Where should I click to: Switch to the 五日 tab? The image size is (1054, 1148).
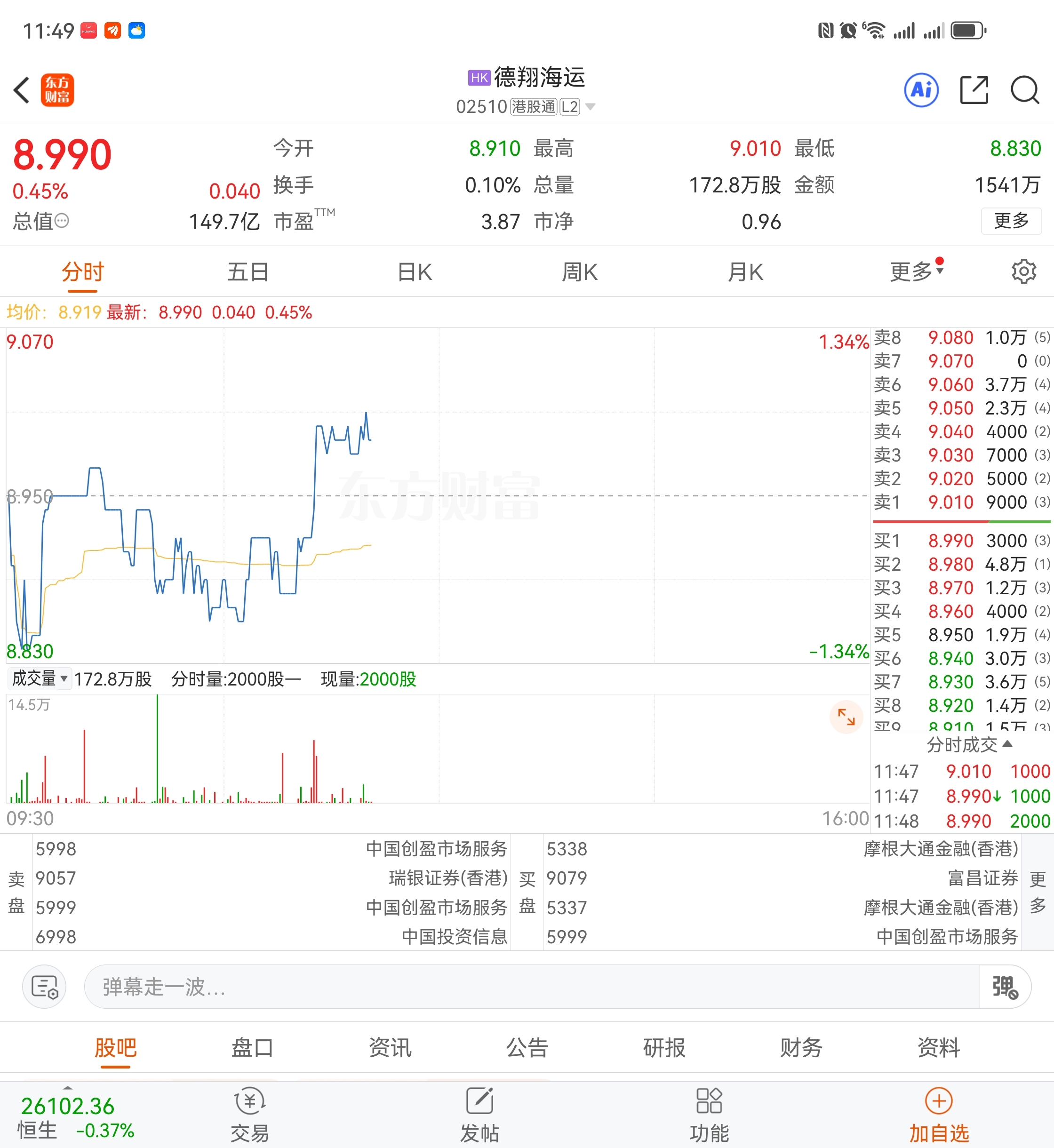(x=248, y=272)
